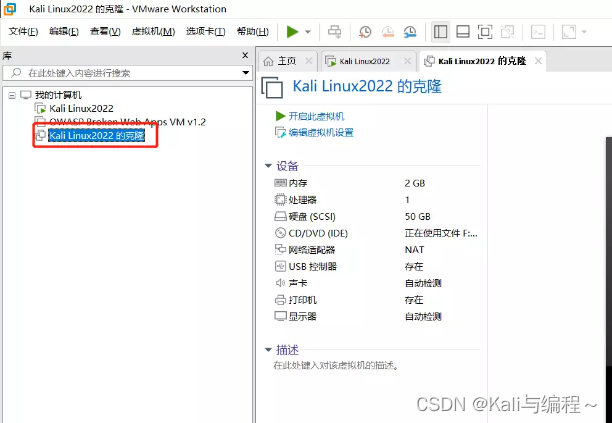The height and width of the screenshot is (423, 612).
Task: Click the 2 GB memory value
Action: tap(415, 183)
